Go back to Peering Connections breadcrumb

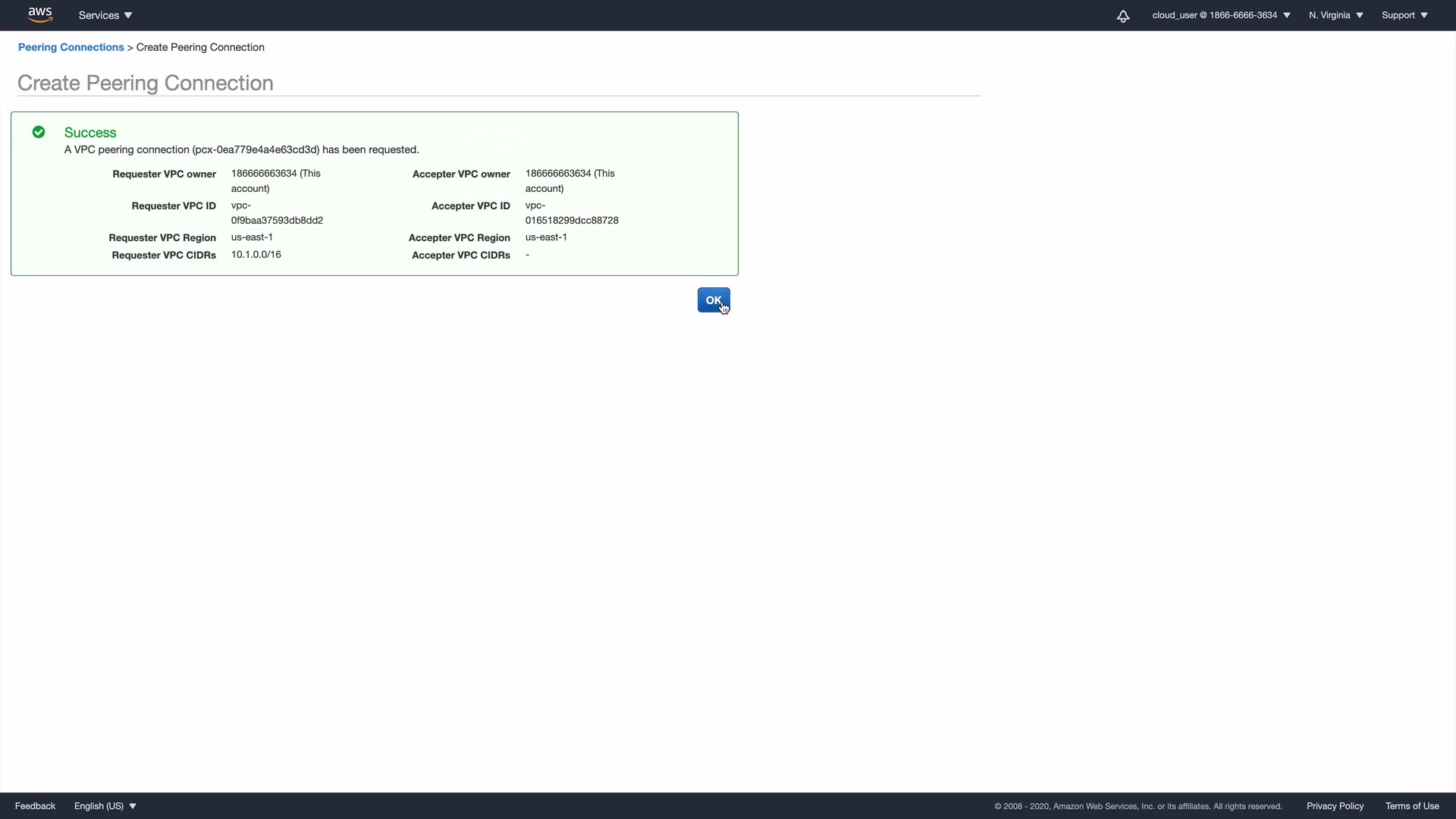coord(71,47)
